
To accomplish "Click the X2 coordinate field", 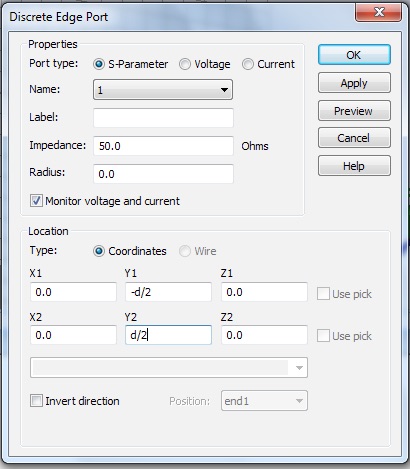I will 73,335.
